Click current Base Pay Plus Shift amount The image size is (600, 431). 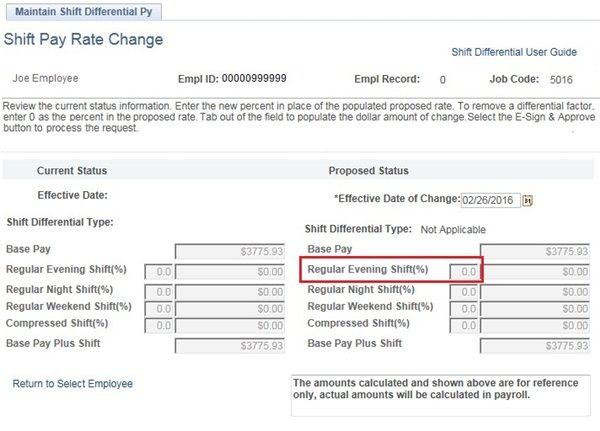(229, 346)
